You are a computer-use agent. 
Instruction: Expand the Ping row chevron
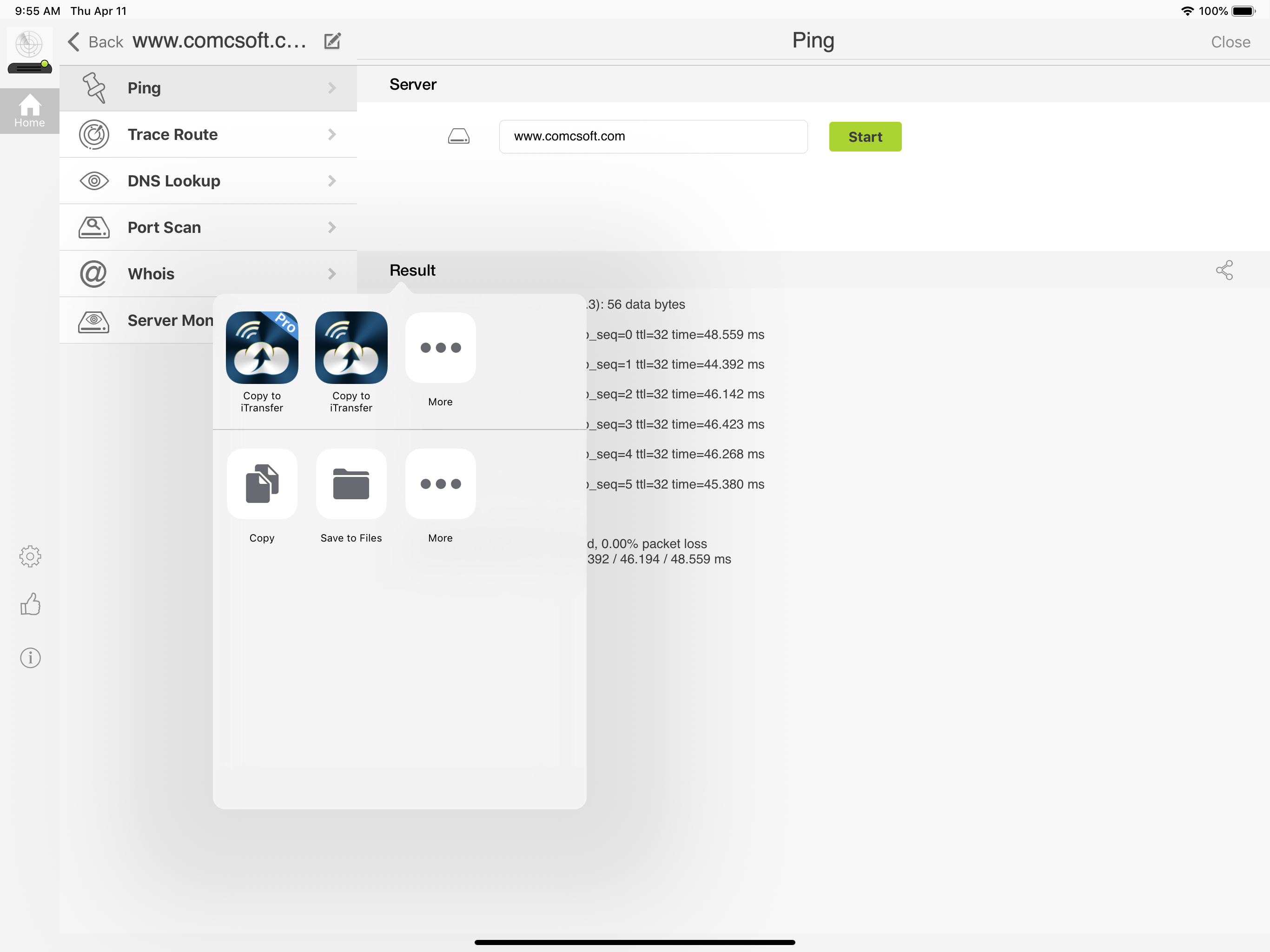(332, 87)
